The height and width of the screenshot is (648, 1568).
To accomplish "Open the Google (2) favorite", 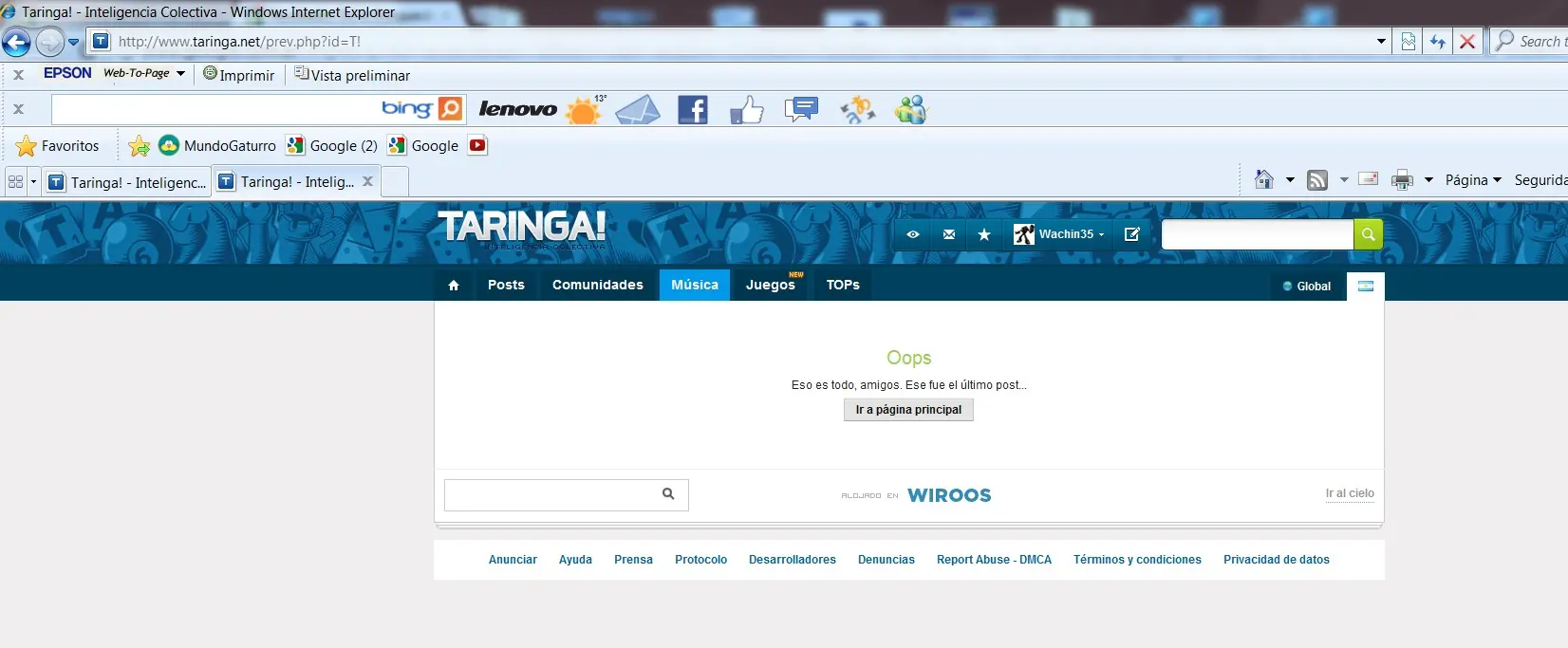I will [x=332, y=146].
